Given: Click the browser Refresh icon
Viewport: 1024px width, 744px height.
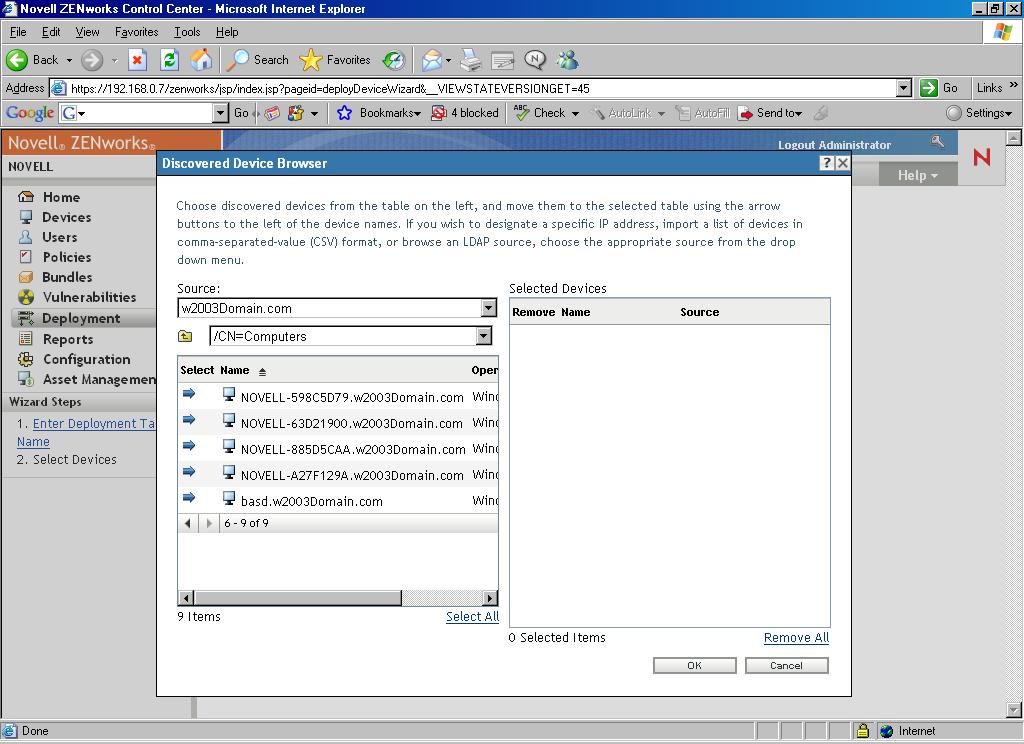Looking at the screenshot, I should click(x=169, y=60).
